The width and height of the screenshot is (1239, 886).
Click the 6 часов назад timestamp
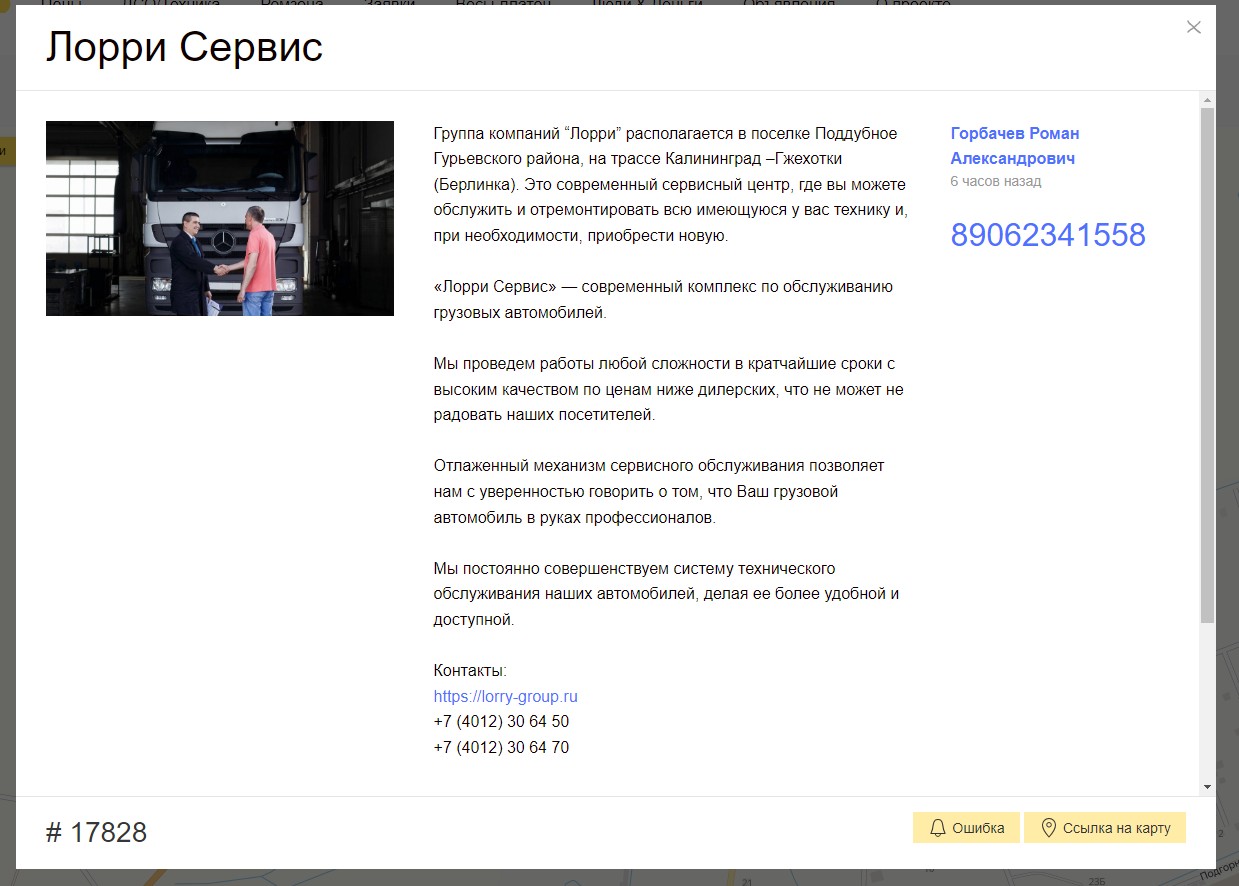point(995,181)
